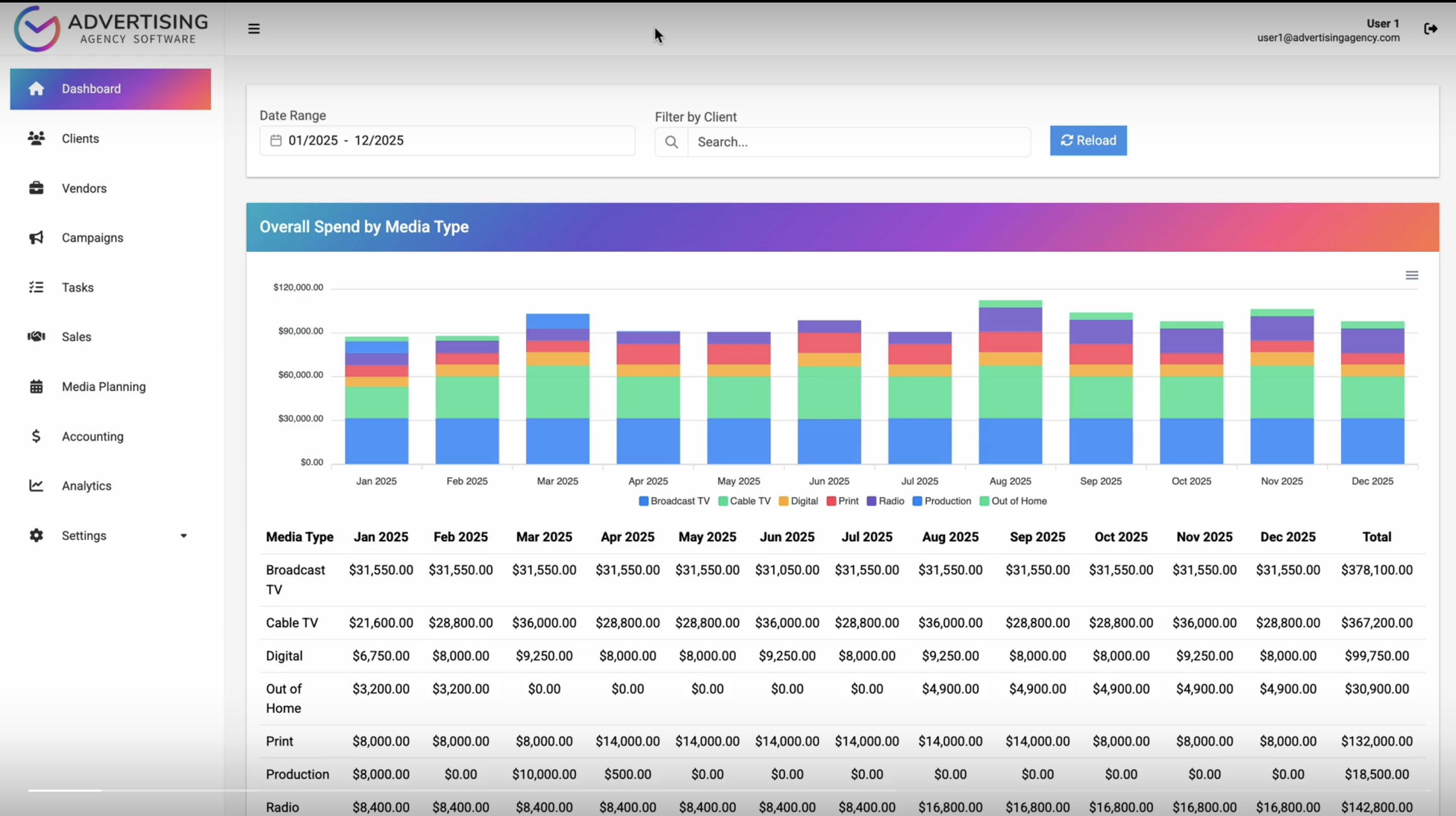Image resolution: width=1456 pixels, height=816 pixels.
Task: Click the Overall Spend by Media Type heading
Action: tap(364, 227)
